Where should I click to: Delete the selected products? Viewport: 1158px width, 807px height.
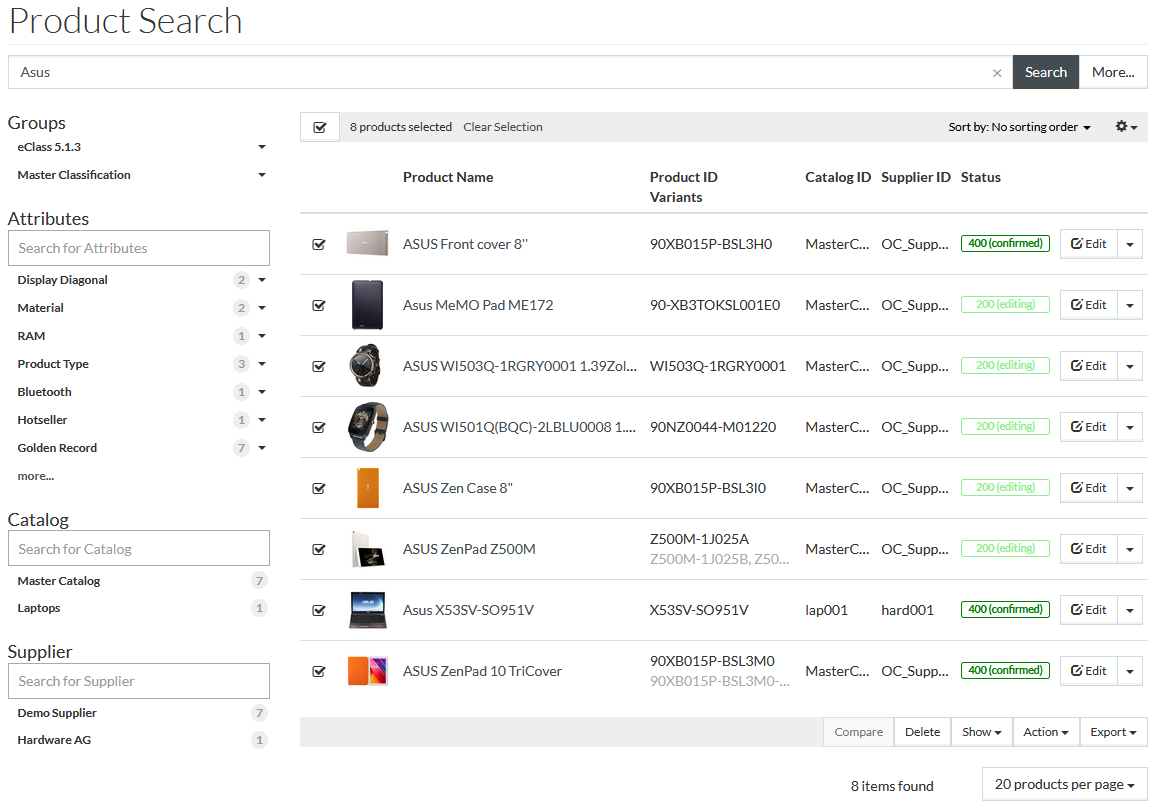922,732
